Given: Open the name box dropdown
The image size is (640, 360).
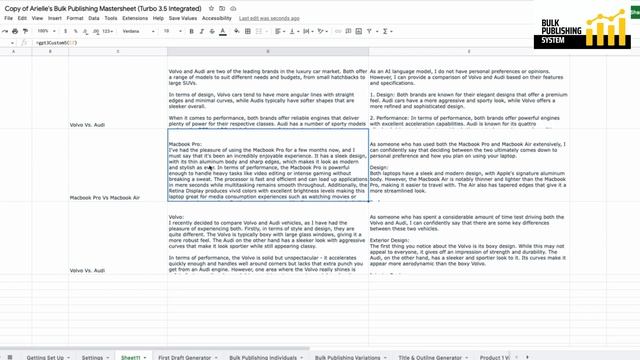Looking at the screenshot, I should click(12, 42).
